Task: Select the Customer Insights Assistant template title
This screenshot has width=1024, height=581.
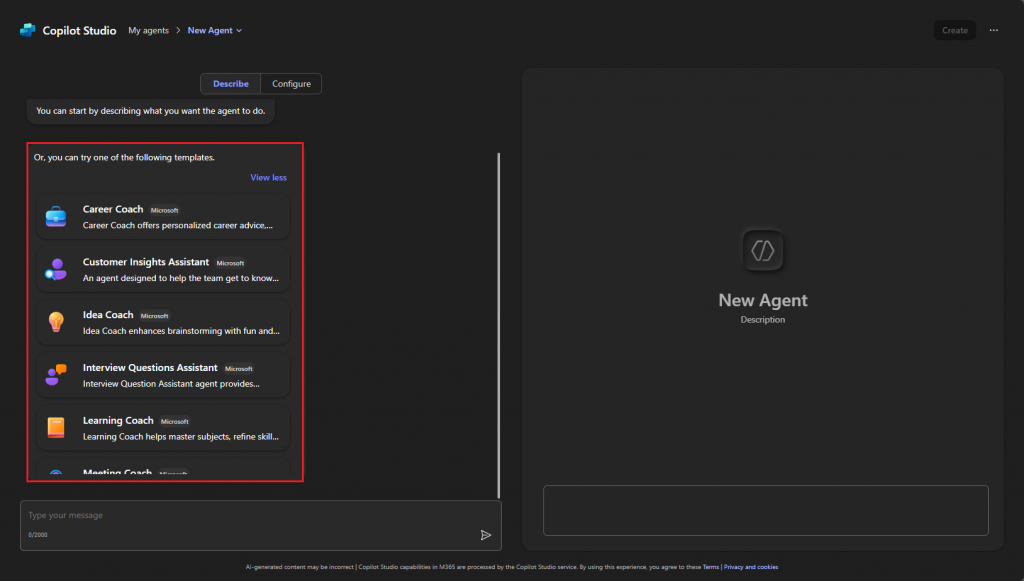Action: pos(146,262)
